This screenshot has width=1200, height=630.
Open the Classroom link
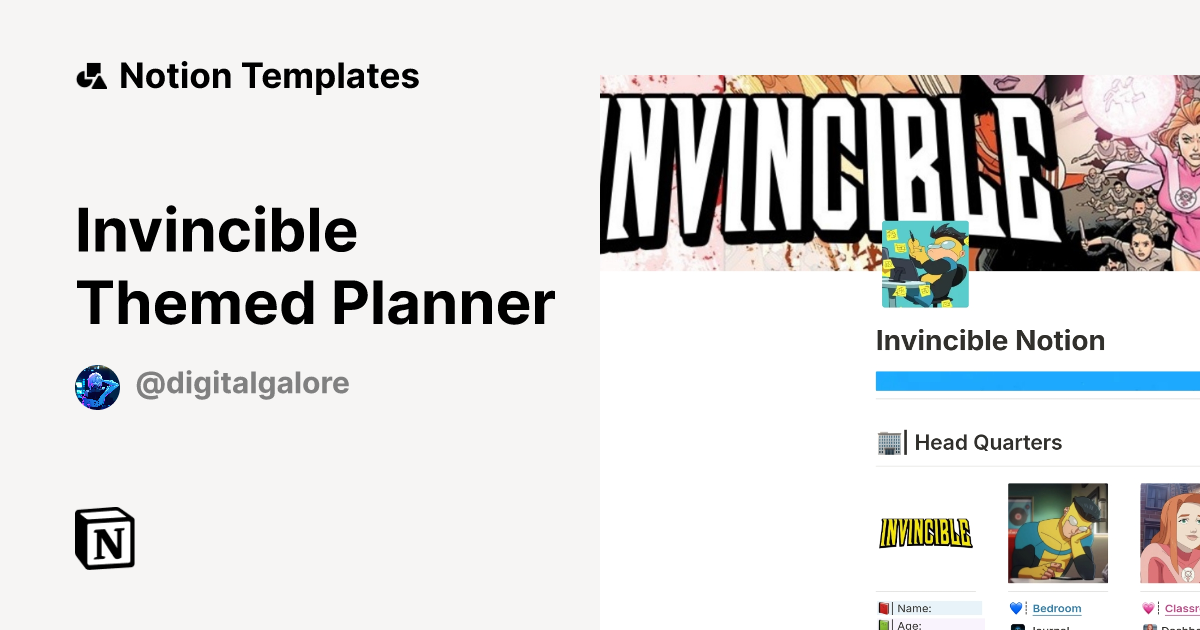(1185, 608)
